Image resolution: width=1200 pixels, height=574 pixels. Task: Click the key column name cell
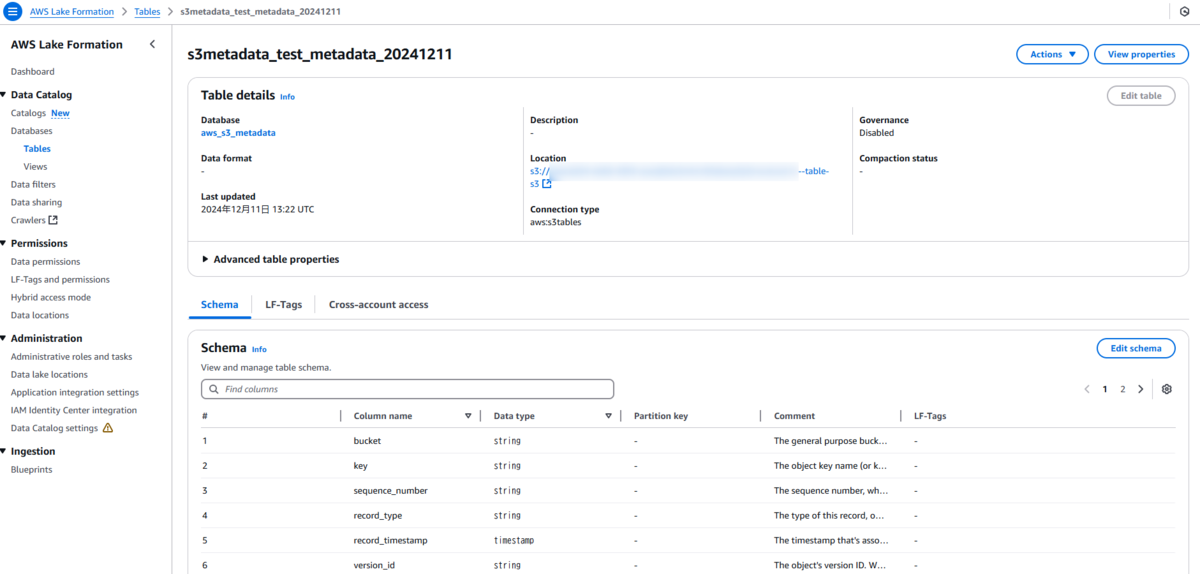point(361,465)
